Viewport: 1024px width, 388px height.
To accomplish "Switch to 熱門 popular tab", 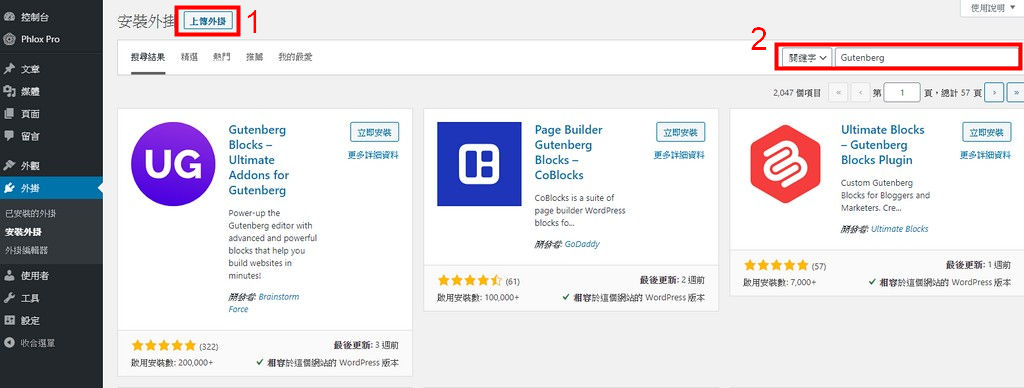I will pos(221,57).
